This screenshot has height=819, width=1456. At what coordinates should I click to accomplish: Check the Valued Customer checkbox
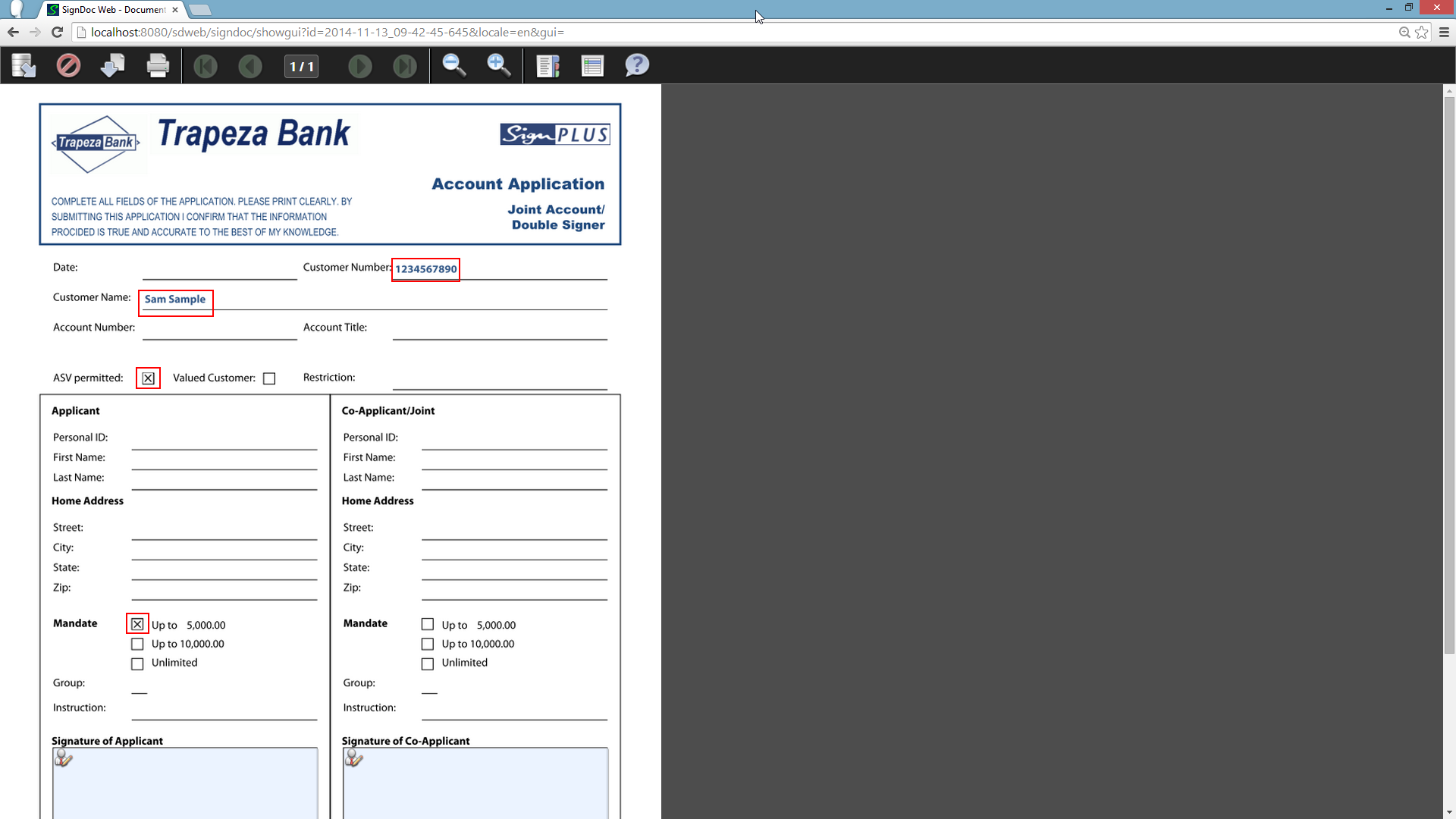pos(269,378)
